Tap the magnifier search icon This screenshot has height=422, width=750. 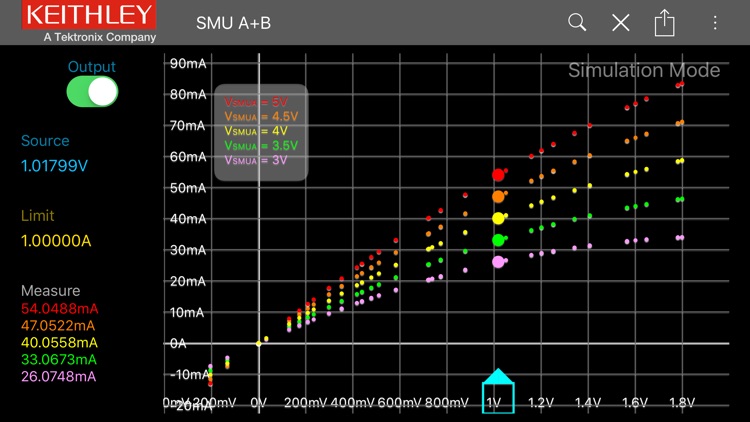[x=577, y=22]
